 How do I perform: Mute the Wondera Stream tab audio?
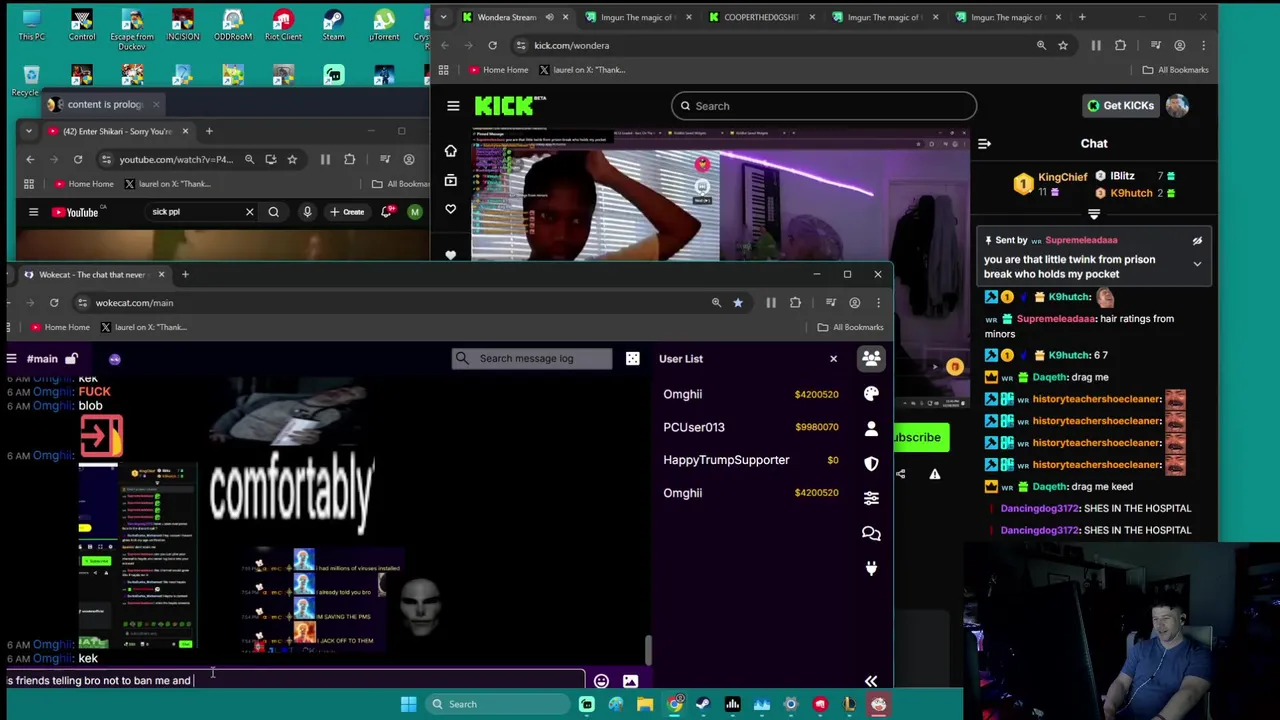549,17
